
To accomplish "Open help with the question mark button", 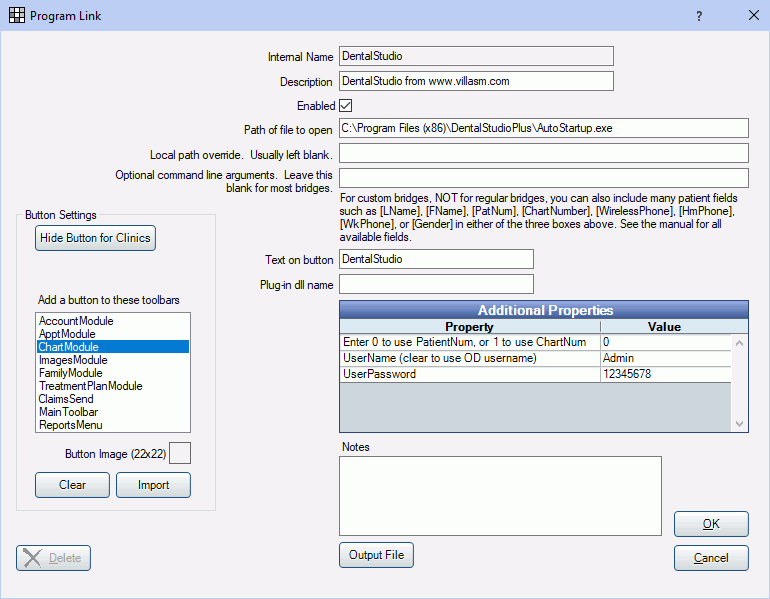I will point(699,16).
